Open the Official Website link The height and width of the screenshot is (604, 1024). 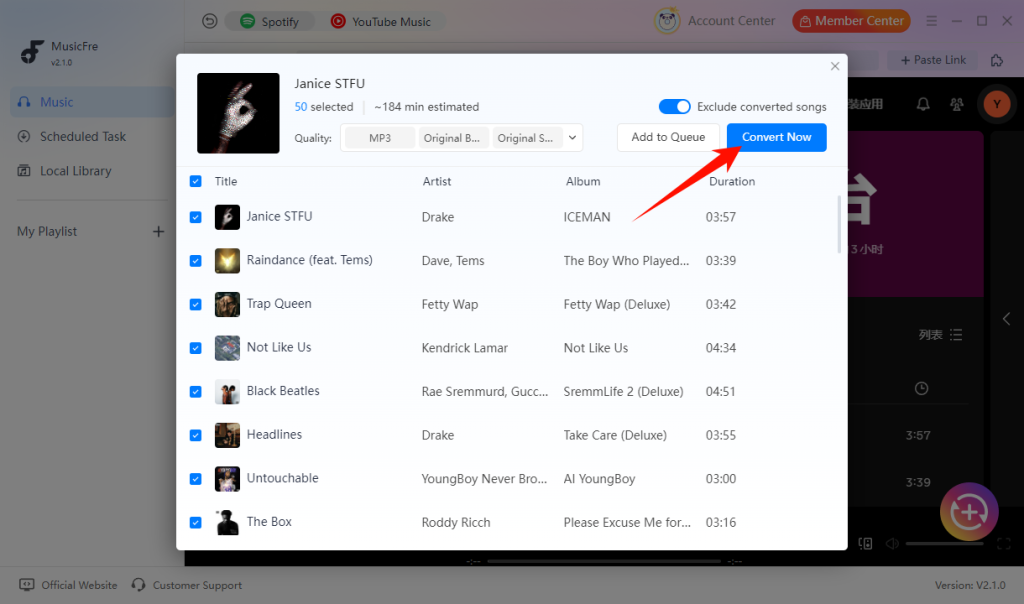[x=69, y=585]
